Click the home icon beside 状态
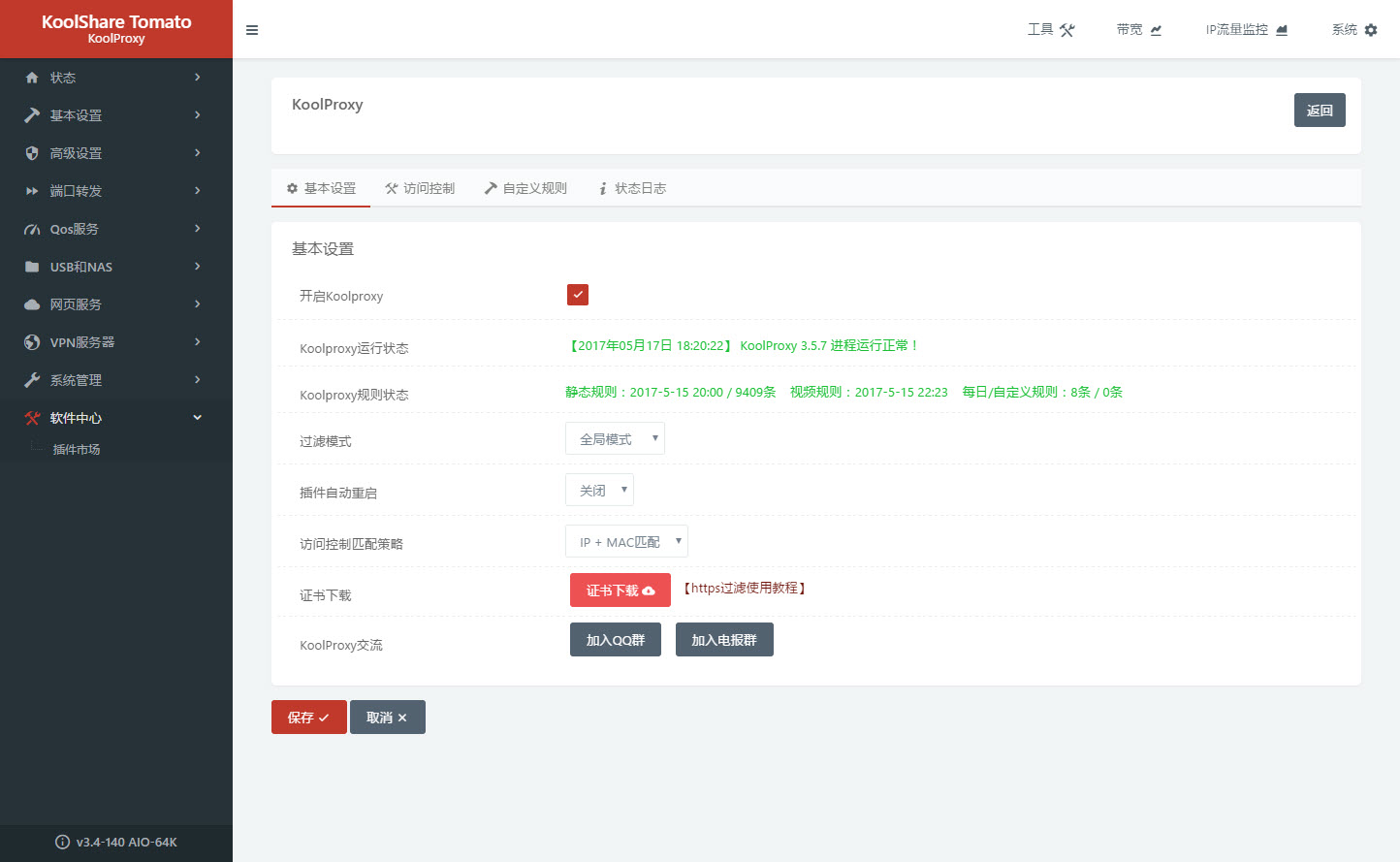 tap(32, 78)
